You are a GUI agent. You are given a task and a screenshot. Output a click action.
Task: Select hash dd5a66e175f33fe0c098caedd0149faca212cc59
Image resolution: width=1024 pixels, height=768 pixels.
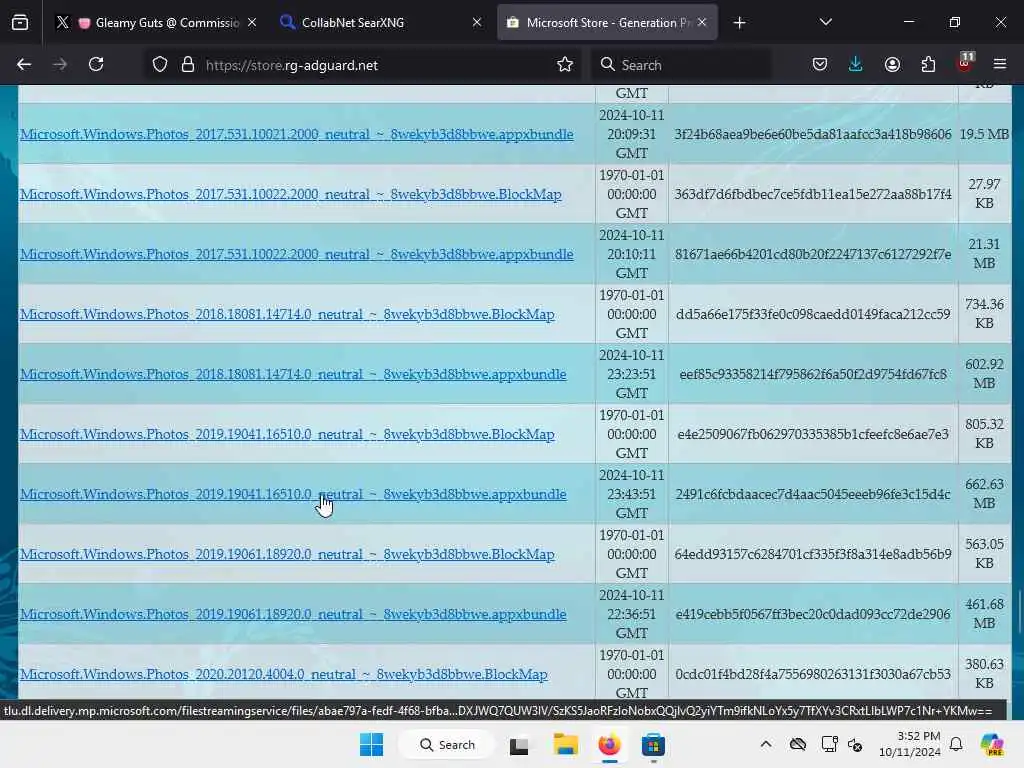pos(813,315)
